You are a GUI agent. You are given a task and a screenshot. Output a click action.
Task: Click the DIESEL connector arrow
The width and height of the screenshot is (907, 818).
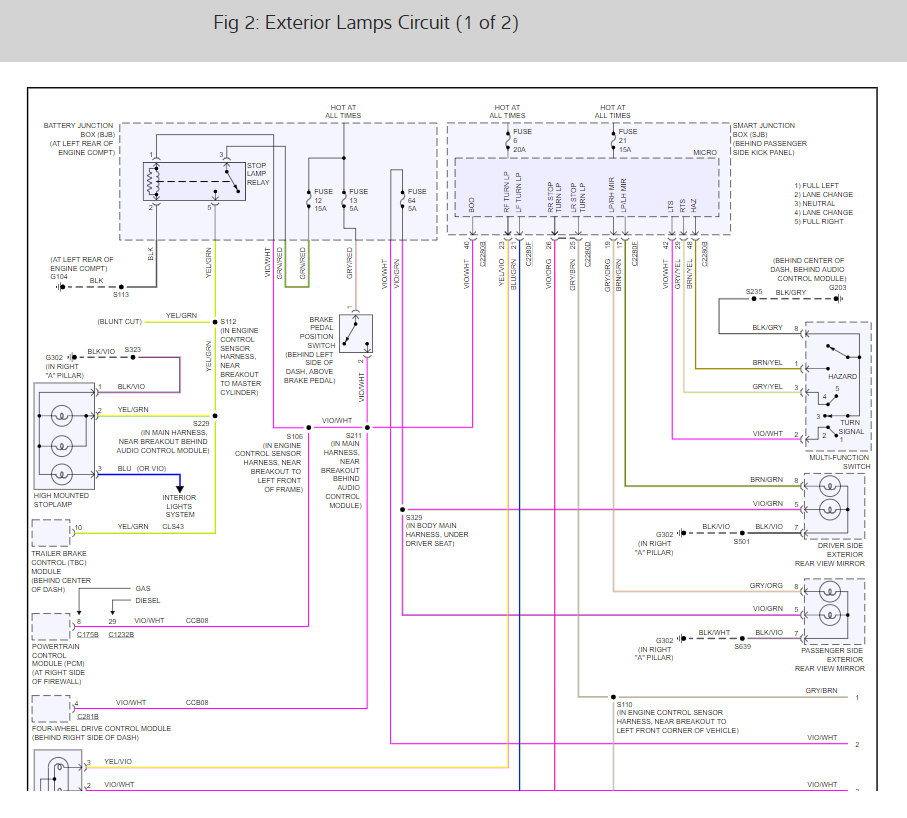(x=112, y=611)
